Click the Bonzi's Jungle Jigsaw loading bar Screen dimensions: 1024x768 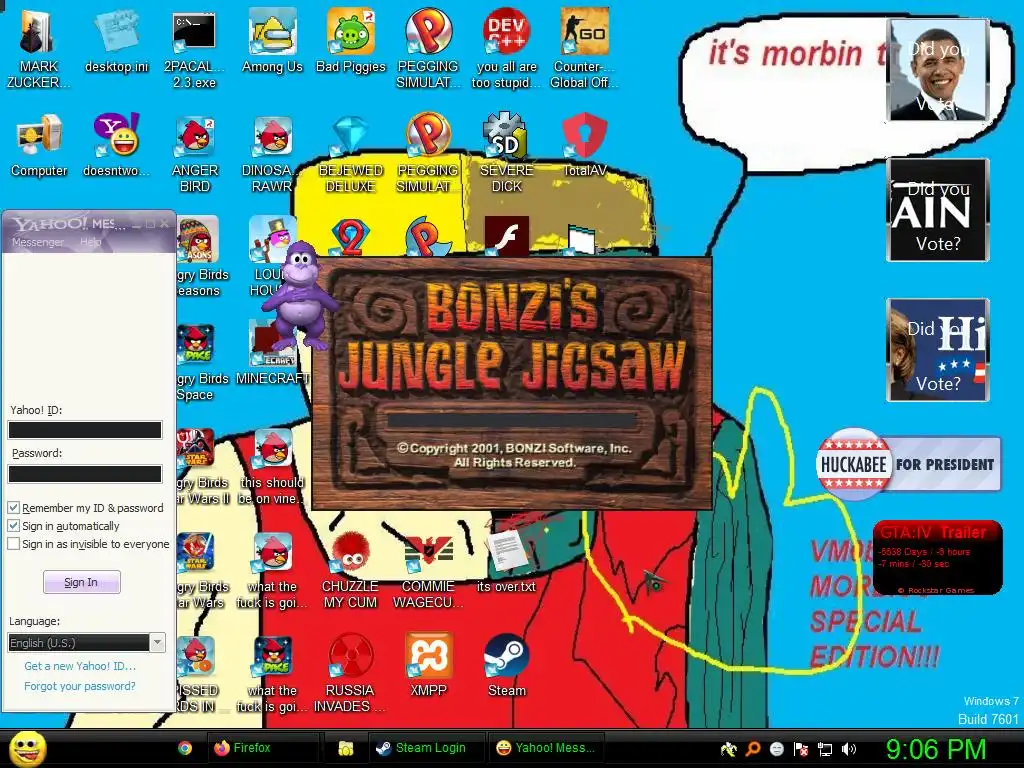[511, 419]
